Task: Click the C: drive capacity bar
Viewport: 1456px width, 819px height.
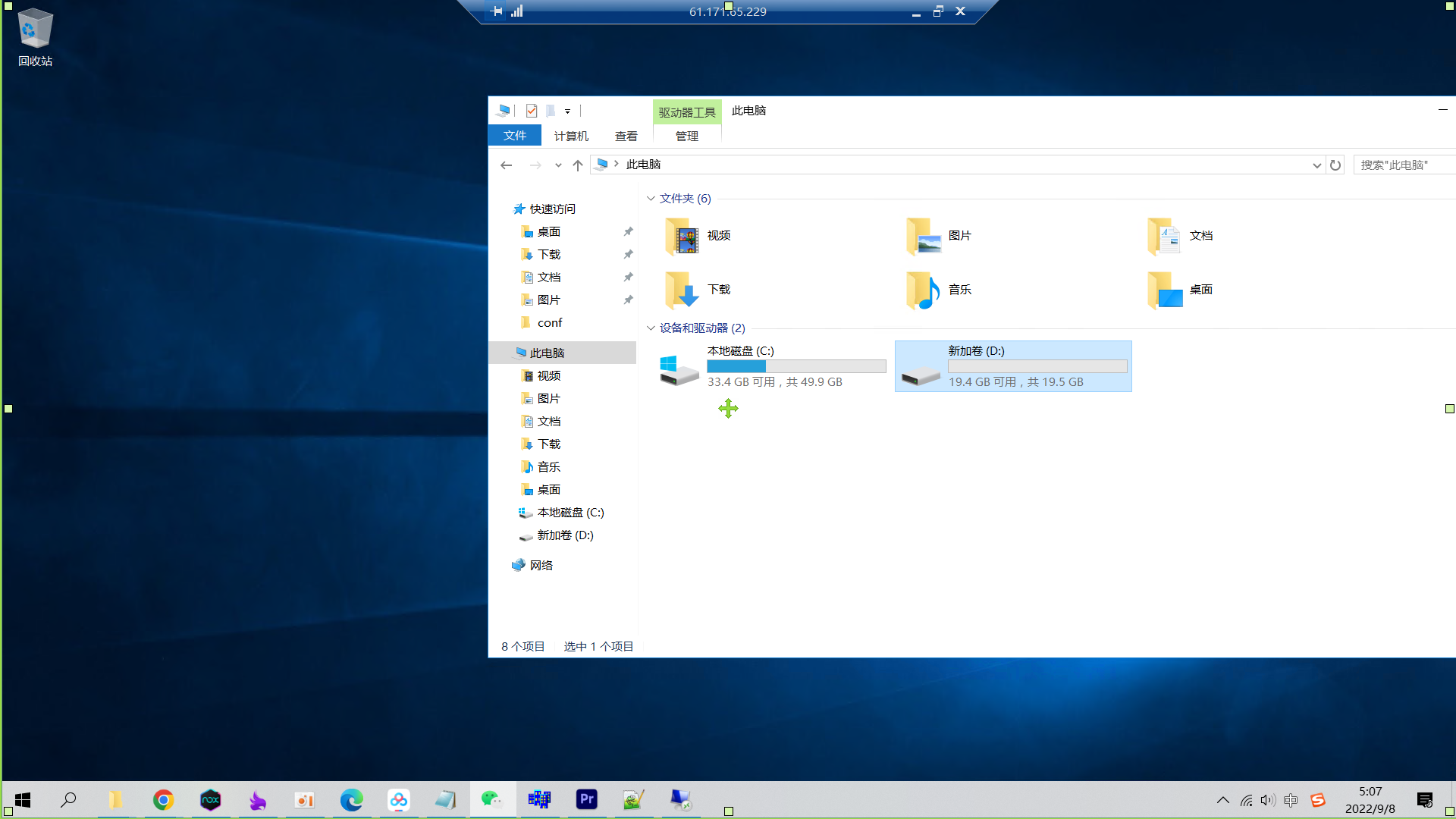Action: tap(795, 366)
